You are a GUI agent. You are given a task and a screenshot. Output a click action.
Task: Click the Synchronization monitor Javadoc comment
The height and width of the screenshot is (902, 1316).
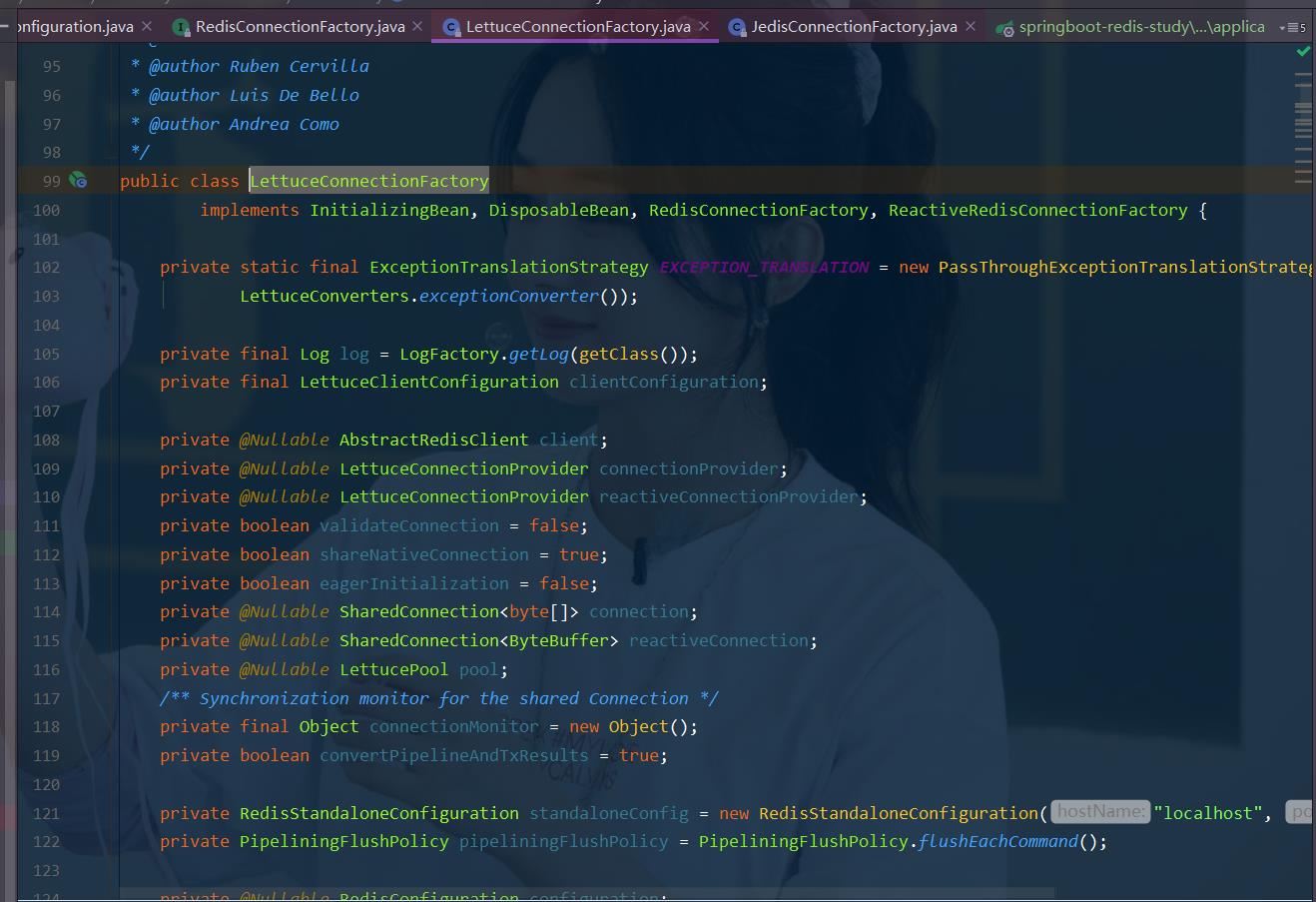click(439, 698)
